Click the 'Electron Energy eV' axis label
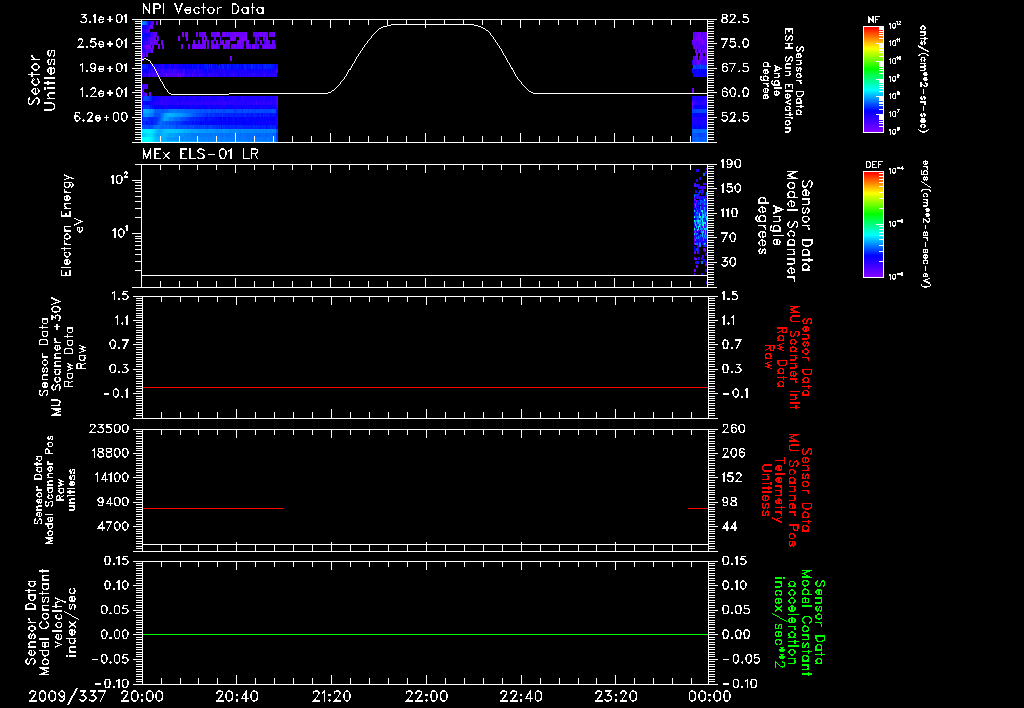This screenshot has height=708, width=1024. point(72,225)
